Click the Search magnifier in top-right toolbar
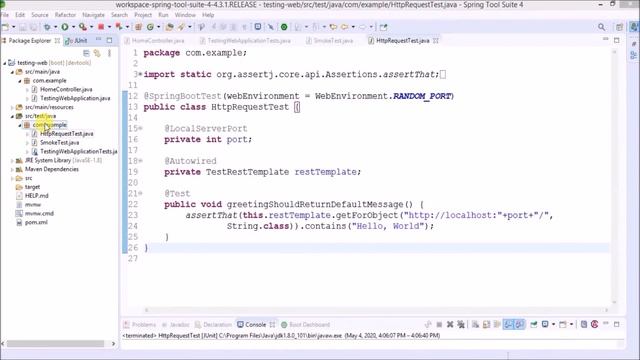 [602, 27]
